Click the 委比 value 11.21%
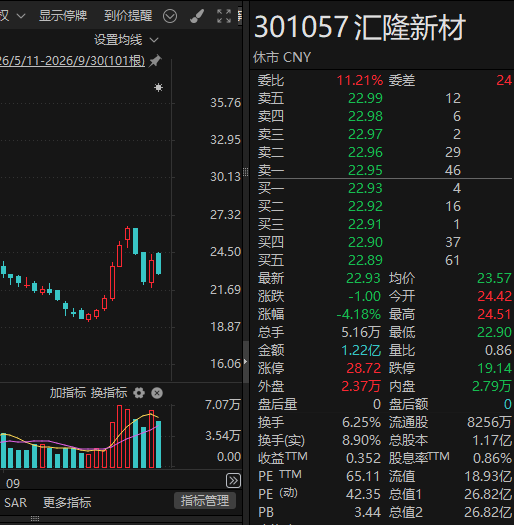 (x=360, y=81)
